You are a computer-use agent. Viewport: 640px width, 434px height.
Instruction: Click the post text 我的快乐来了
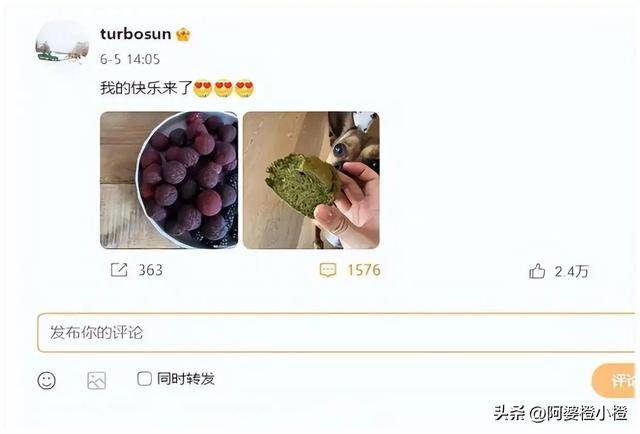146,88
